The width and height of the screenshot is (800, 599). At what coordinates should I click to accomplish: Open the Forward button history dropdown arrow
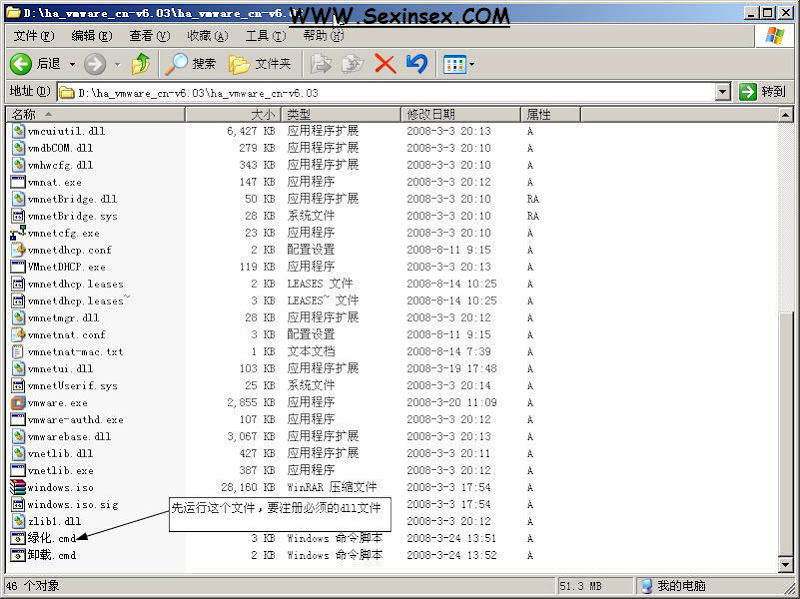[x=117, y=64]
